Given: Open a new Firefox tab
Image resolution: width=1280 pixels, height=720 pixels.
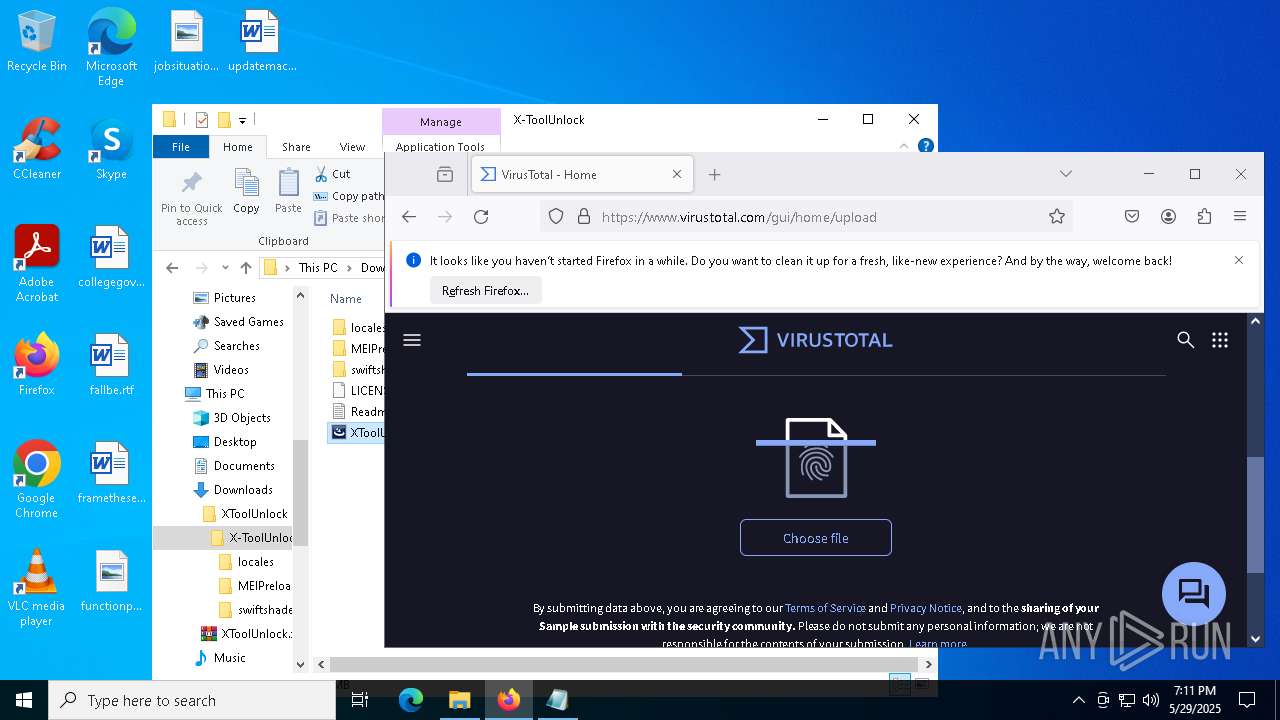Looking at the screenshot, I should tap(714, 174).
